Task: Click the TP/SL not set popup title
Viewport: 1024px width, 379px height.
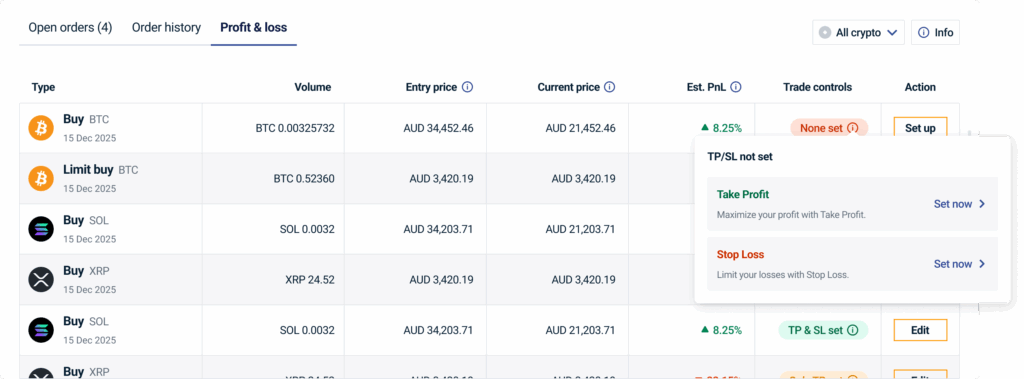Action: coord(741,157)
